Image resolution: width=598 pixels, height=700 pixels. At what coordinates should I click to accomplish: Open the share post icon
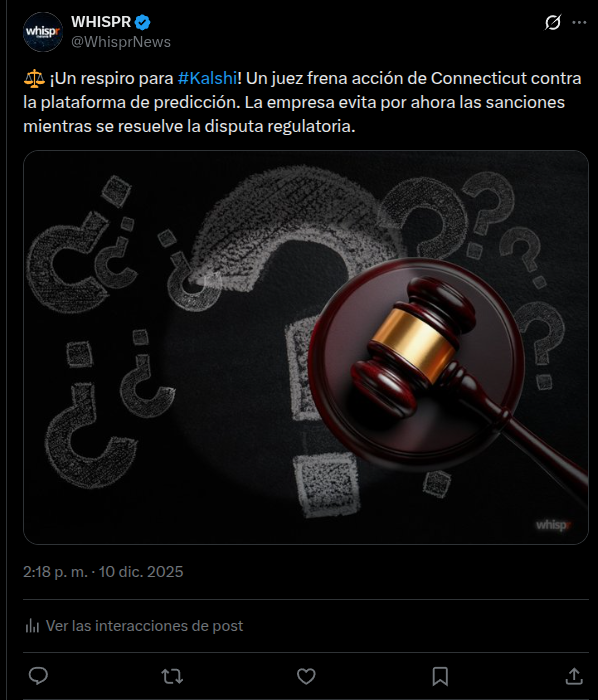pyautogui.click(x=574, y=676)
